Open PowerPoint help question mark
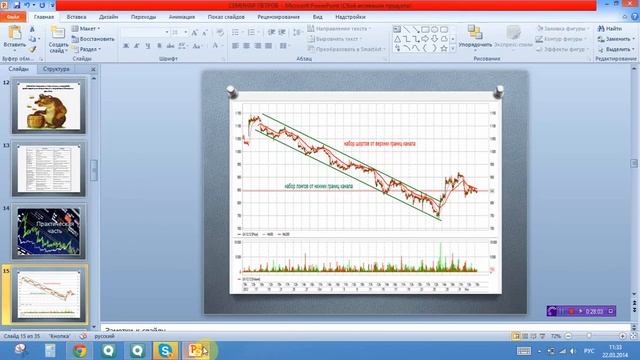 635,17
